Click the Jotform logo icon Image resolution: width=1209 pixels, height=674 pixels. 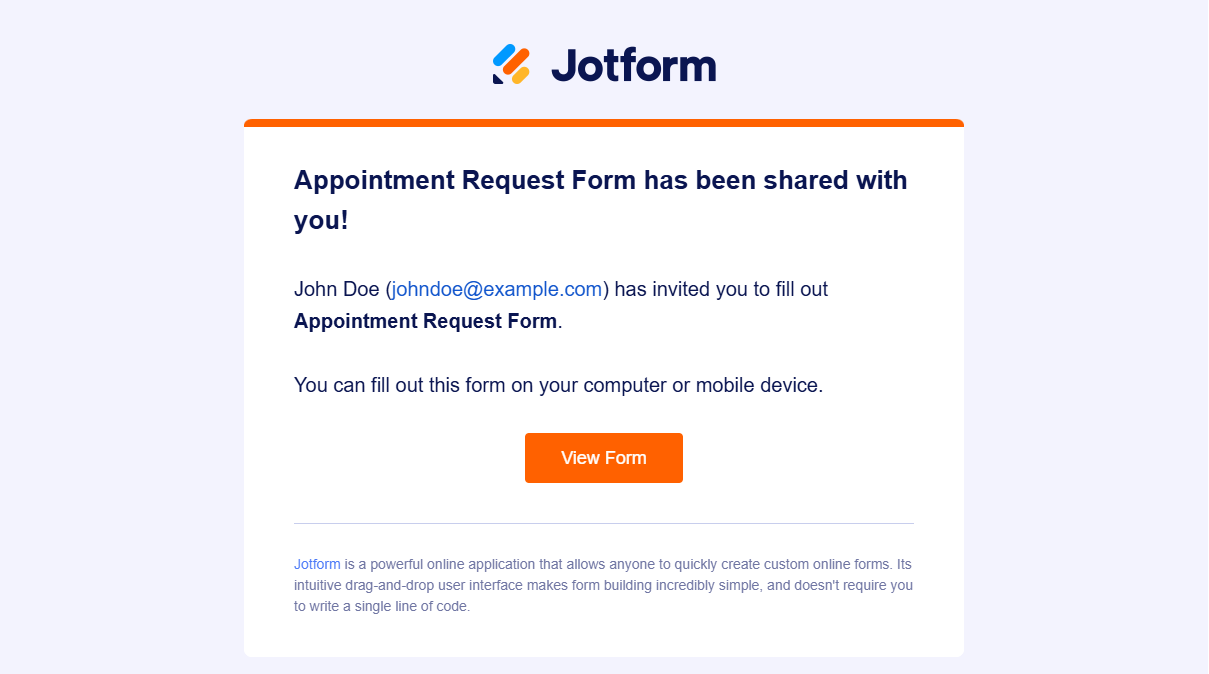click(511, 65)
